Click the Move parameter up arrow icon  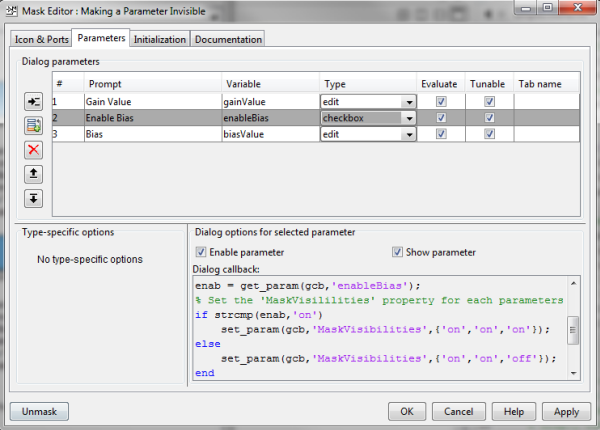tap(34, 174)
